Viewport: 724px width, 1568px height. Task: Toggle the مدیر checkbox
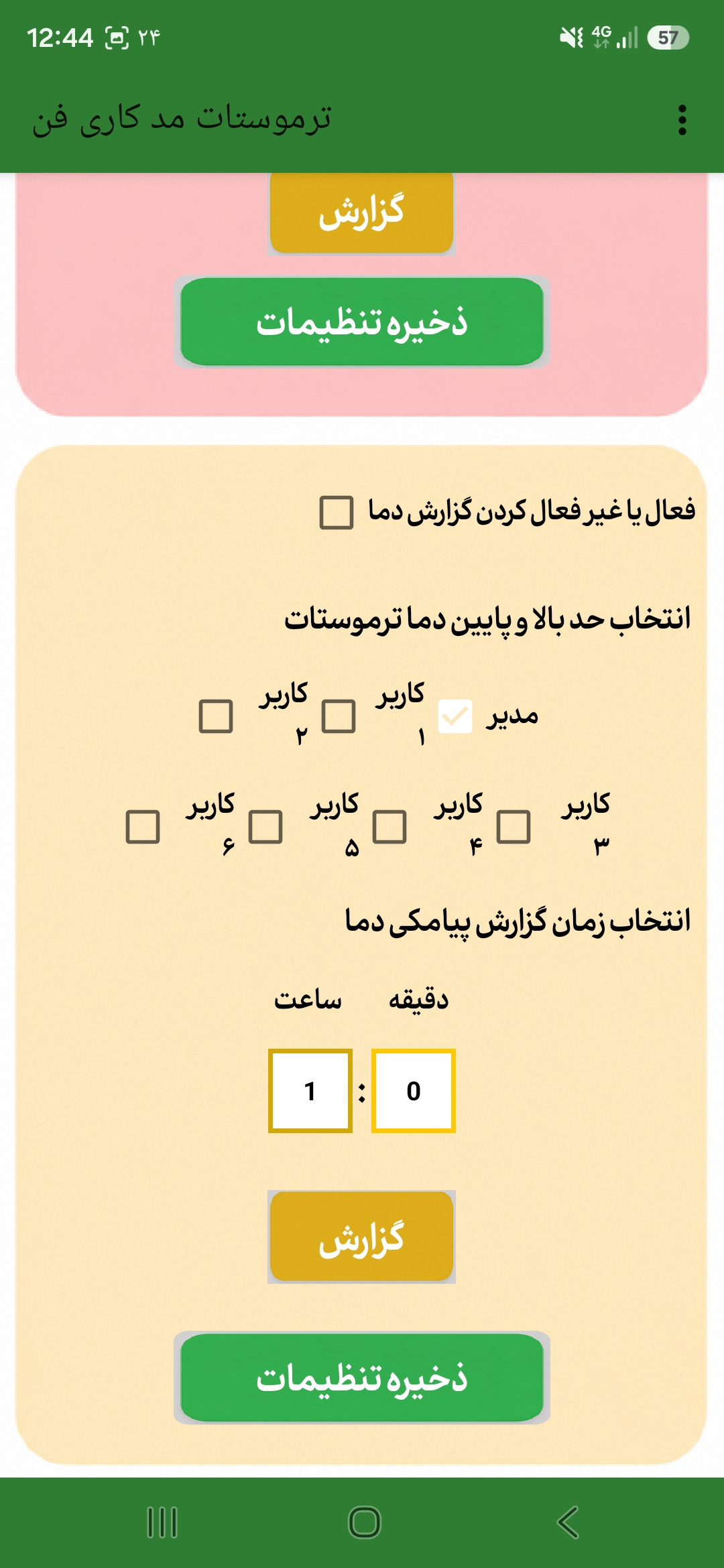pyautogui.click(x=455, y=716)
